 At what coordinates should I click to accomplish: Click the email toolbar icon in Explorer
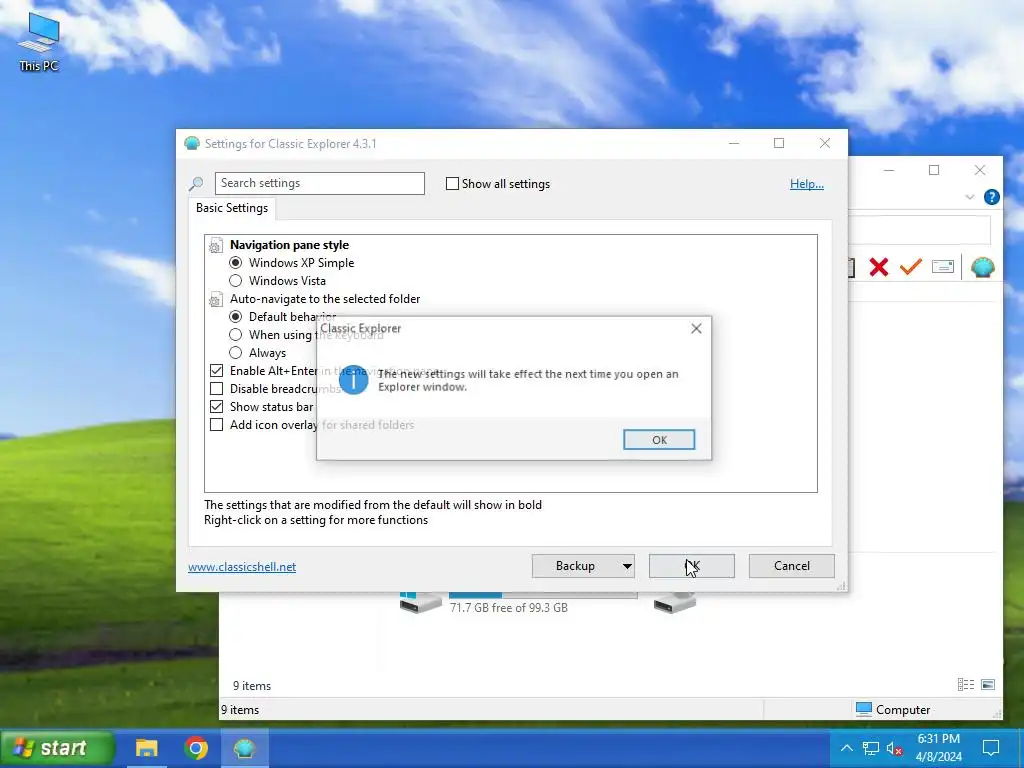click(x=942, y=266)
